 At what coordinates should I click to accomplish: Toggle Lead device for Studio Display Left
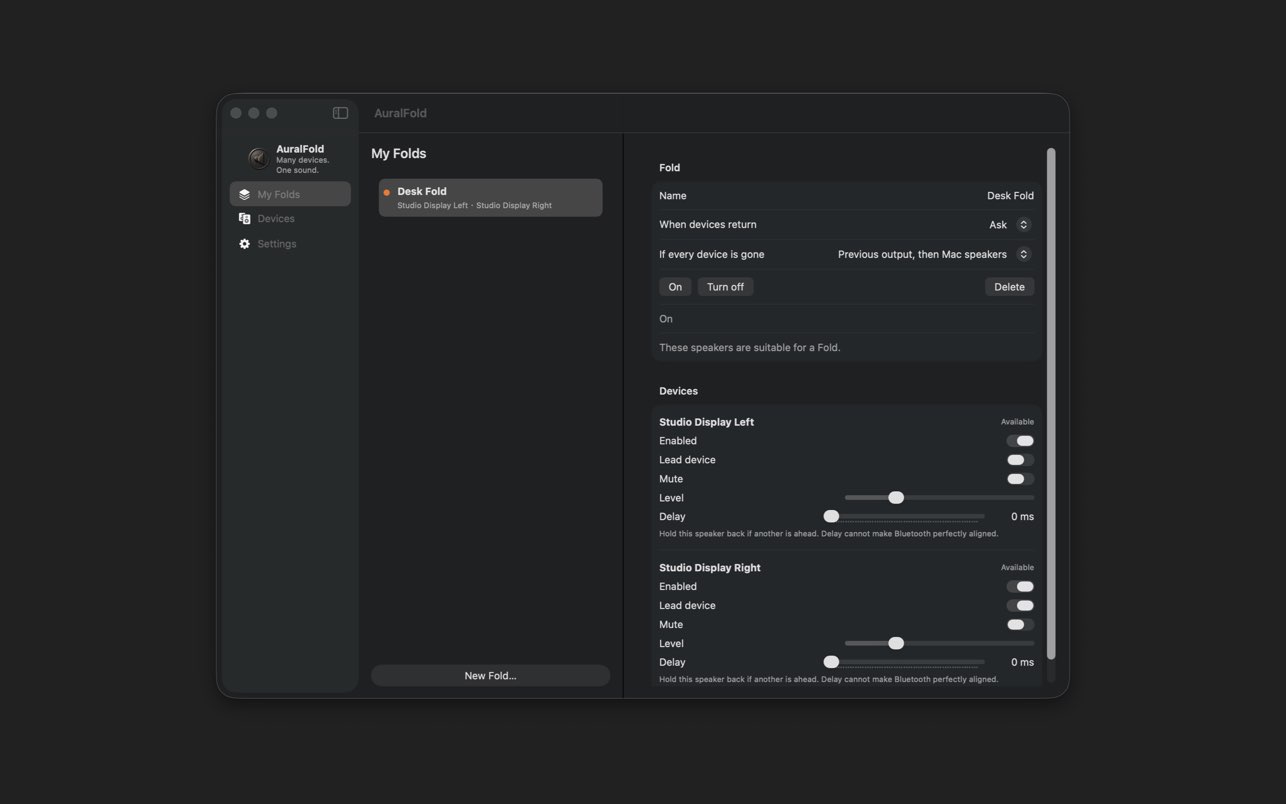click(1020, 460)
